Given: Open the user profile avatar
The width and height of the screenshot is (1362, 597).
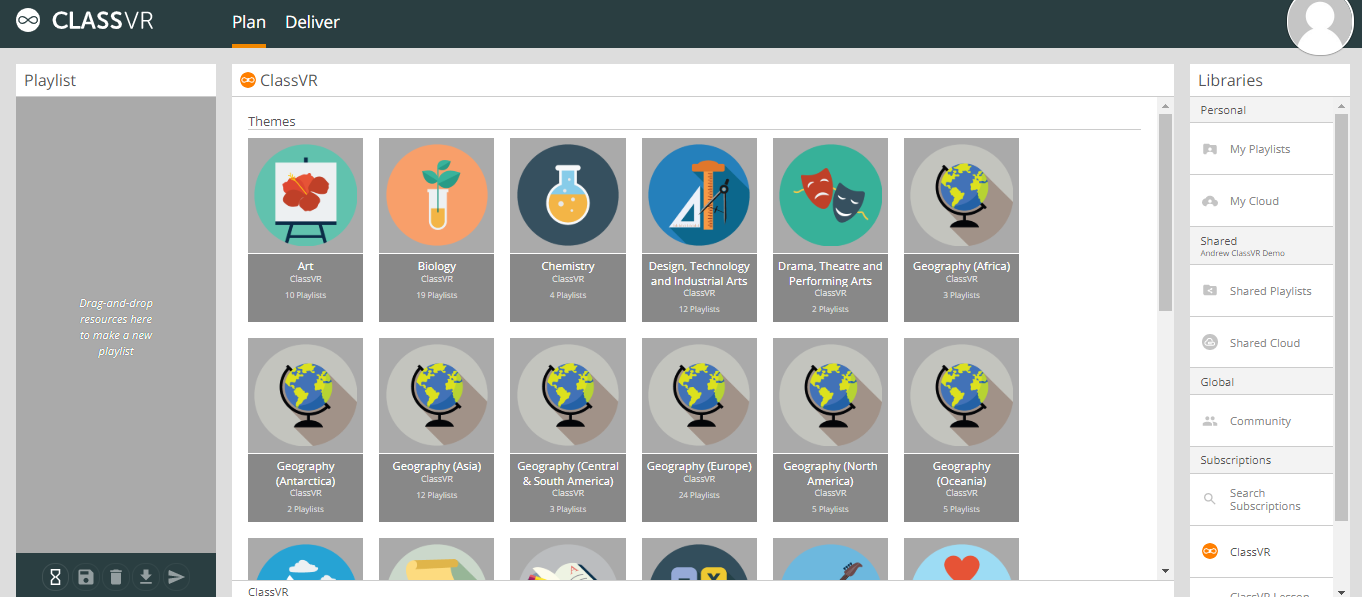Looking at the screenshot, I should (x=1319, y=22).
